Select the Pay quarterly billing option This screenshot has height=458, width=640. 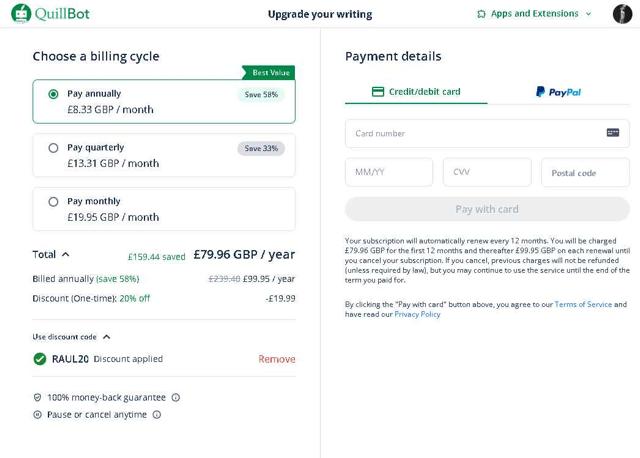coord(54,148)
